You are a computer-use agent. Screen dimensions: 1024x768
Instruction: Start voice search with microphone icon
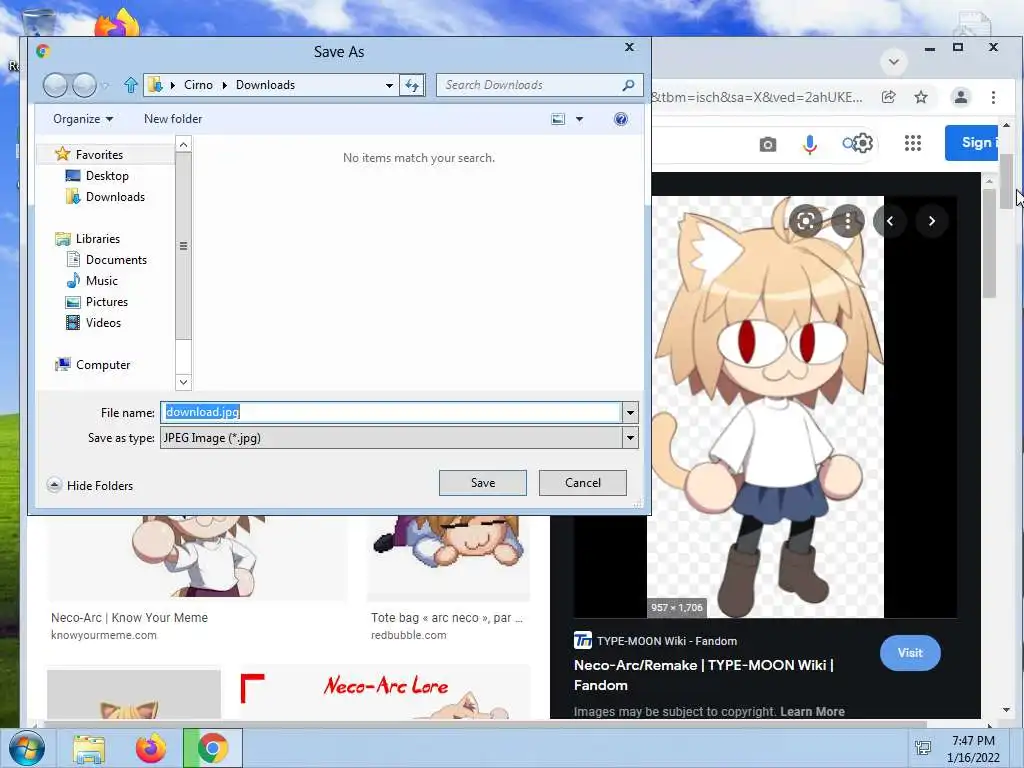(x=810, y=144)
